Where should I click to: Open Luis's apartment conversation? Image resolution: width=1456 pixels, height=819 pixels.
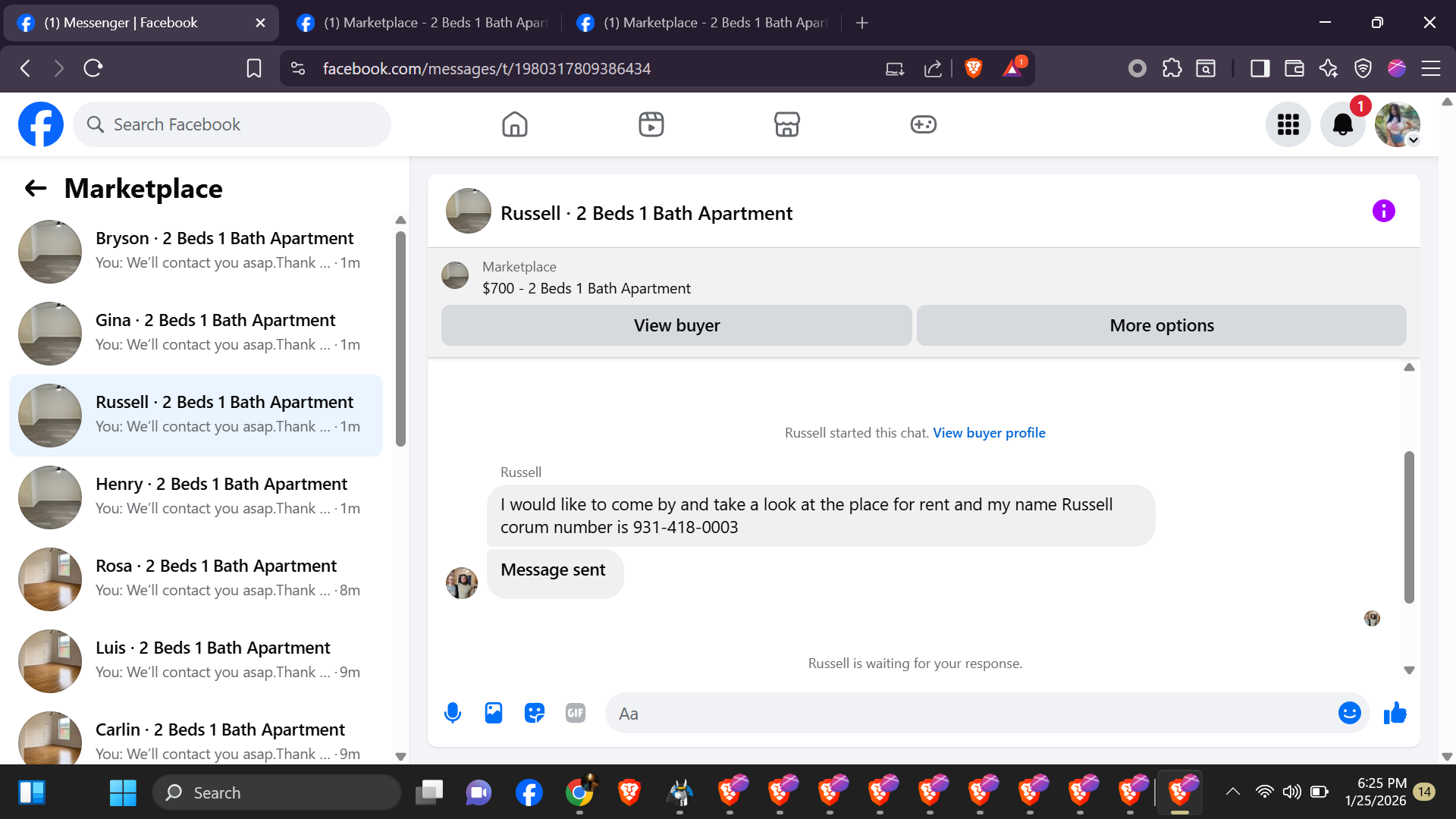tap(196, 661)
